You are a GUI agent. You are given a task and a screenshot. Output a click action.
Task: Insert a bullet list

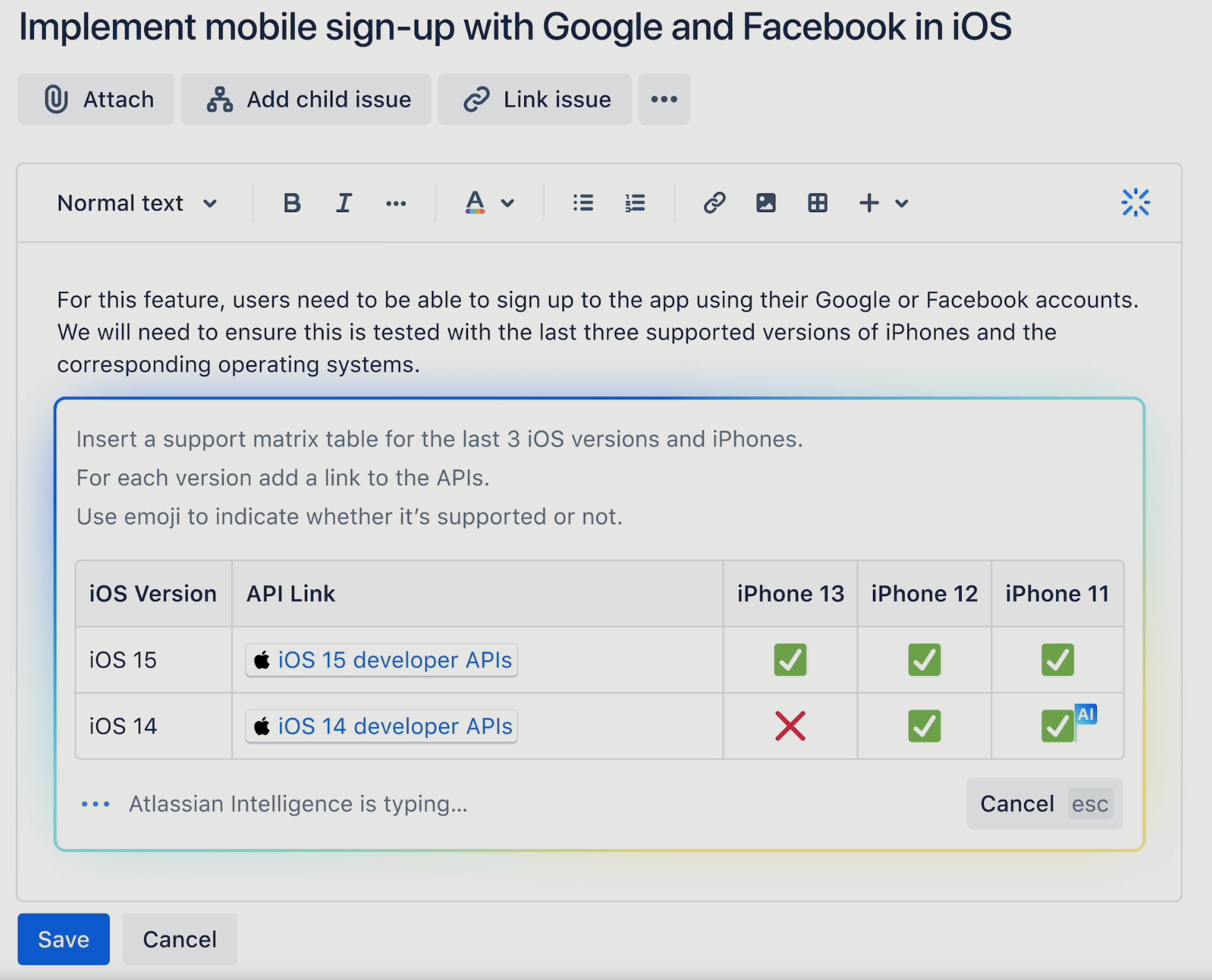pos(583,203)
